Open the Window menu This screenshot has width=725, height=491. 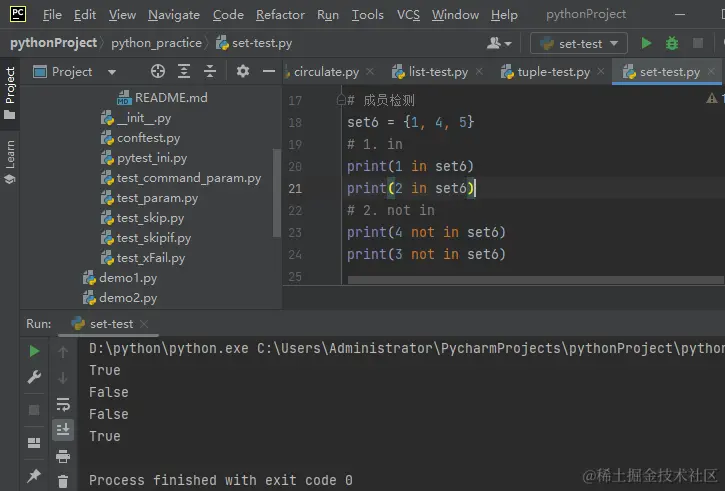[x=455, y=15]
